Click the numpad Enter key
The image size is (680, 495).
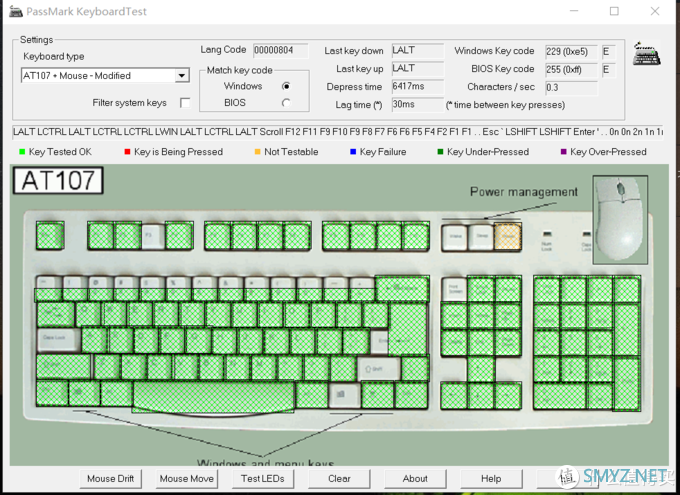pyautogui.click(x=627, y=383)
